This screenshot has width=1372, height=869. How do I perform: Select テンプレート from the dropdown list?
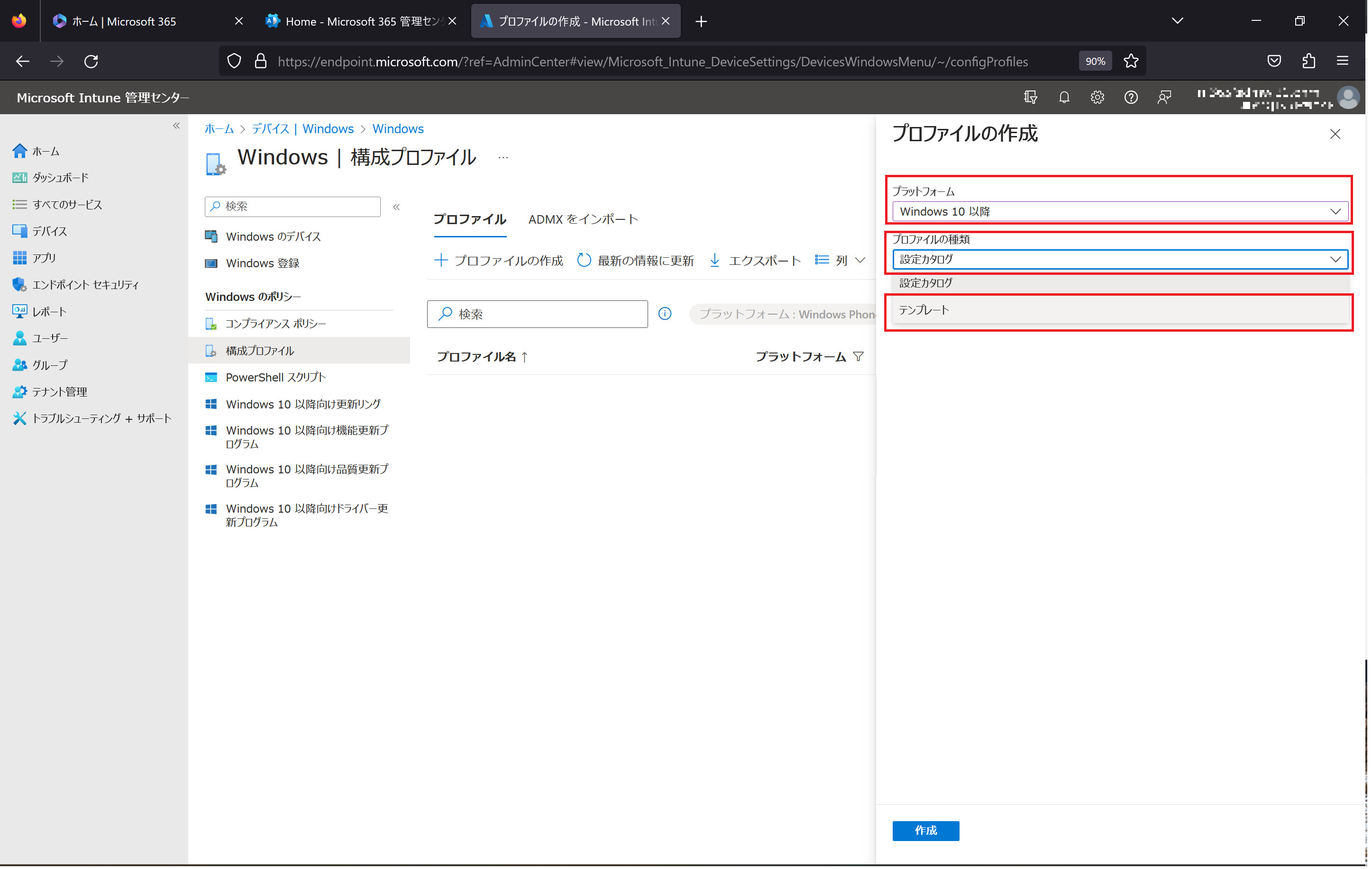[1120, 310]
